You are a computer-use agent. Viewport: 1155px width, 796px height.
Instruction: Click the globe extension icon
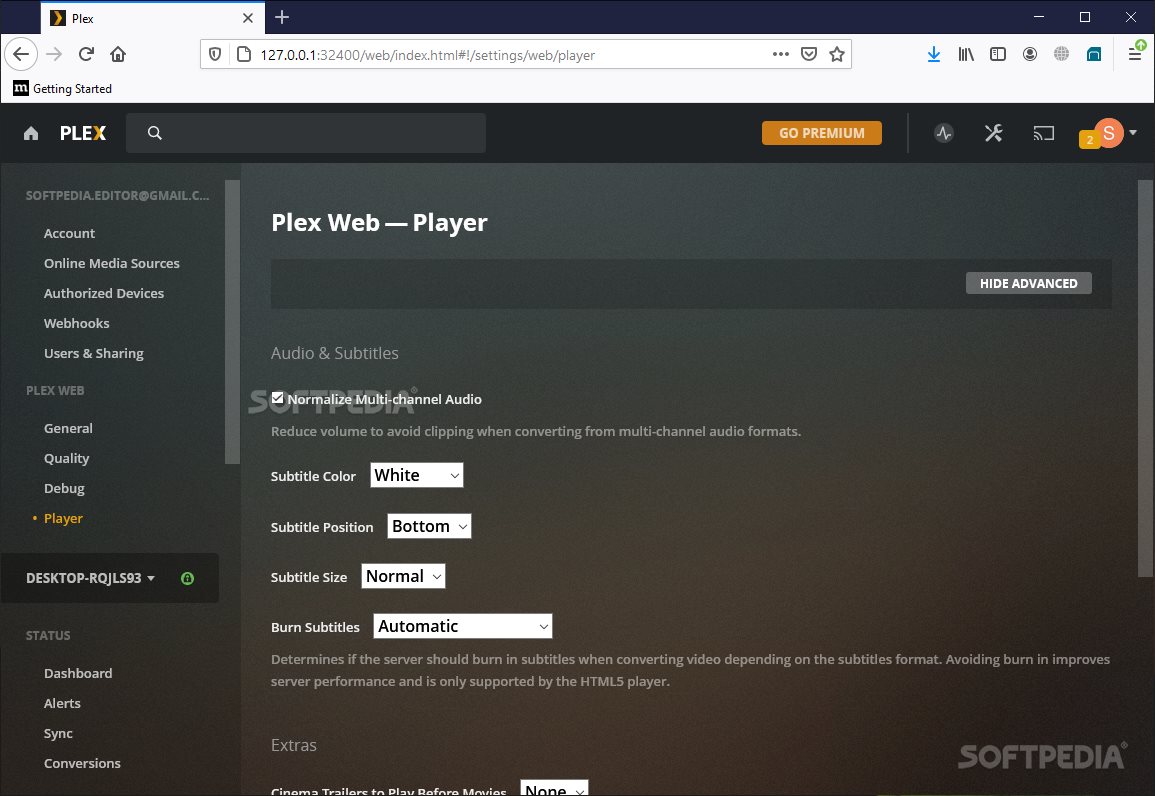pos(1061,54)
